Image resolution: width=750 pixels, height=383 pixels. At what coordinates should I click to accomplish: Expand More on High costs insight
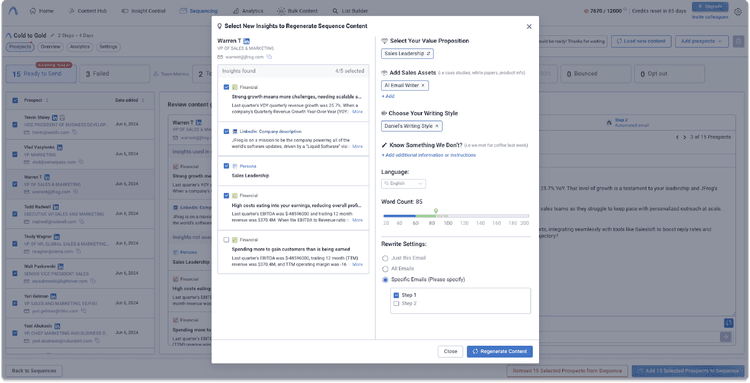point(357,220)
